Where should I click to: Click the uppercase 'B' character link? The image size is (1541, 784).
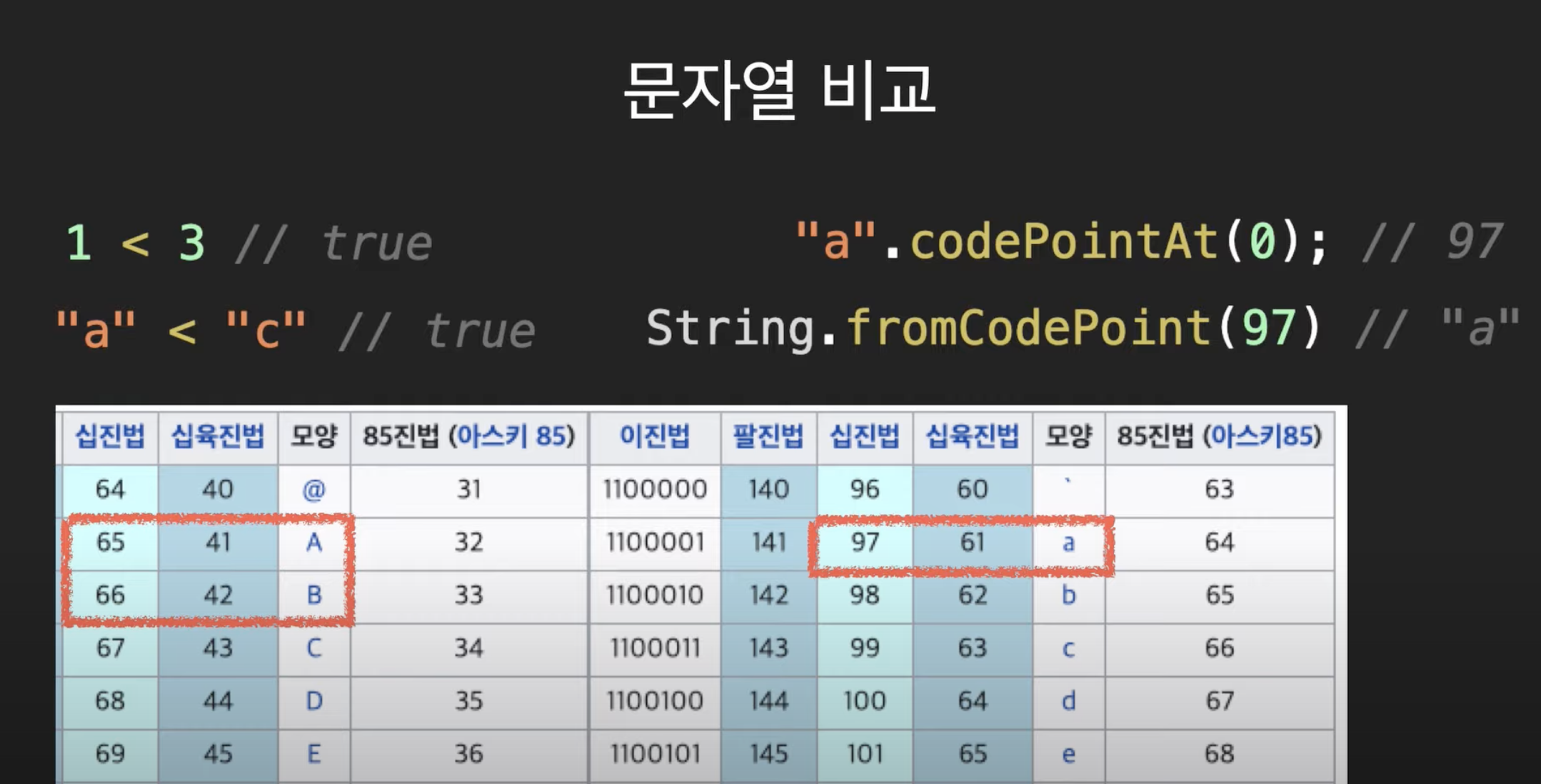[x=313, y=595]
